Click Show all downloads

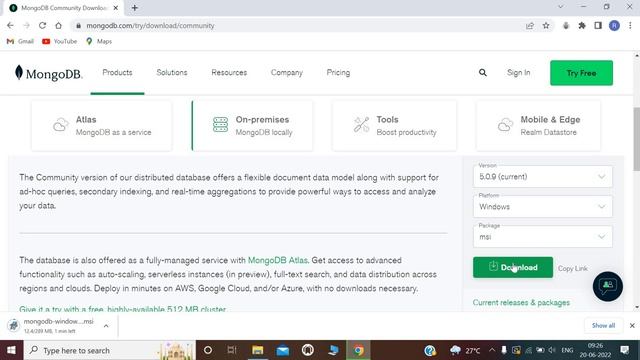point(603,325)
